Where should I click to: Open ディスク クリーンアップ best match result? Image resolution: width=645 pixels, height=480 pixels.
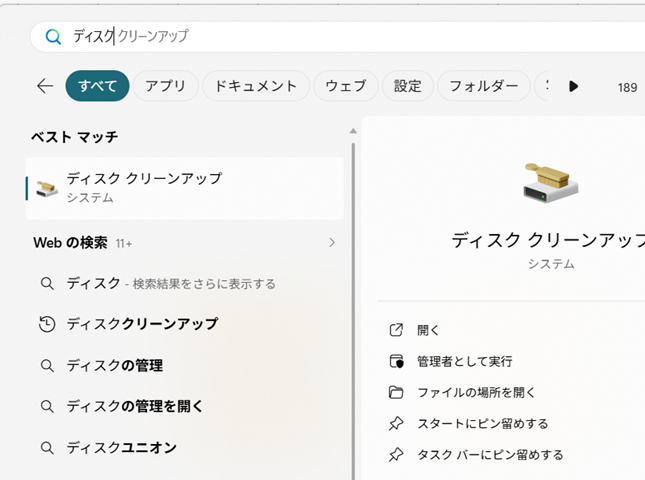click(185, 188)
